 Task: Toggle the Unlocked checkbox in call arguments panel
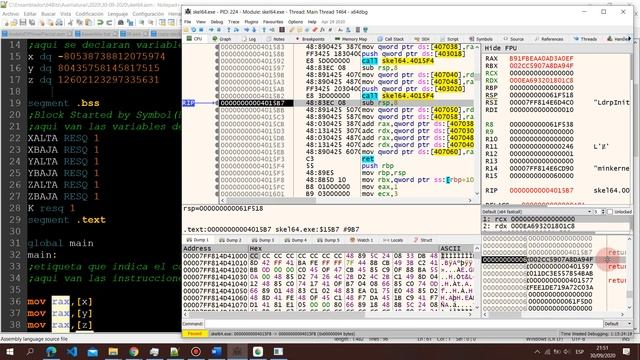610,212
